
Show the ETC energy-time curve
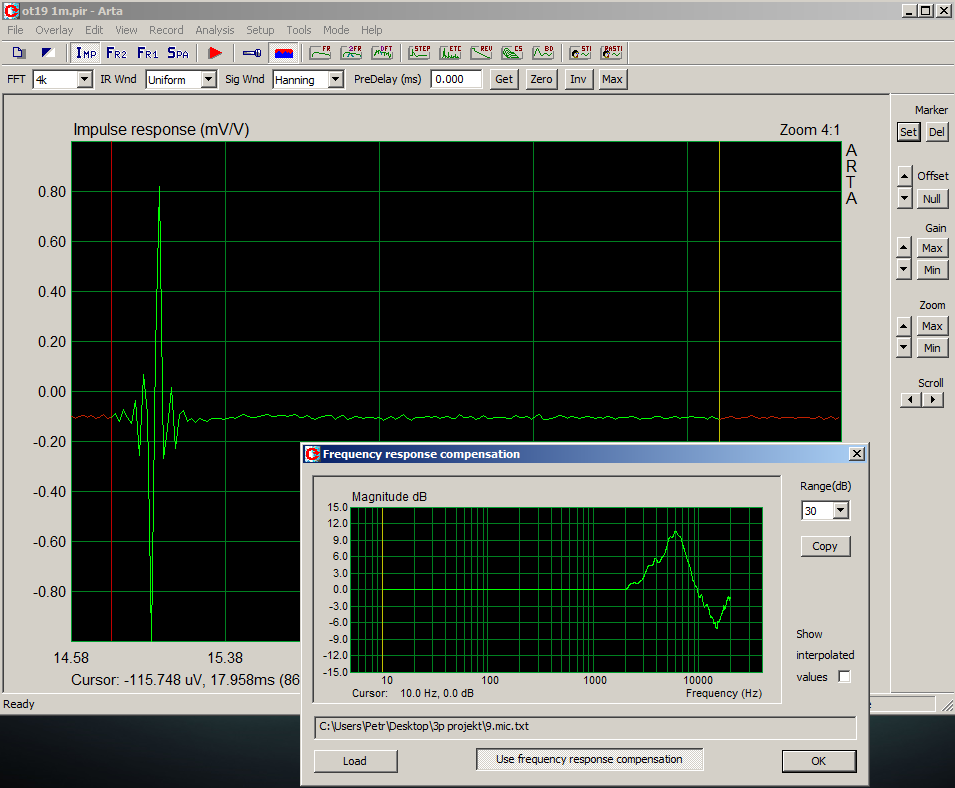tap(450, 53)
